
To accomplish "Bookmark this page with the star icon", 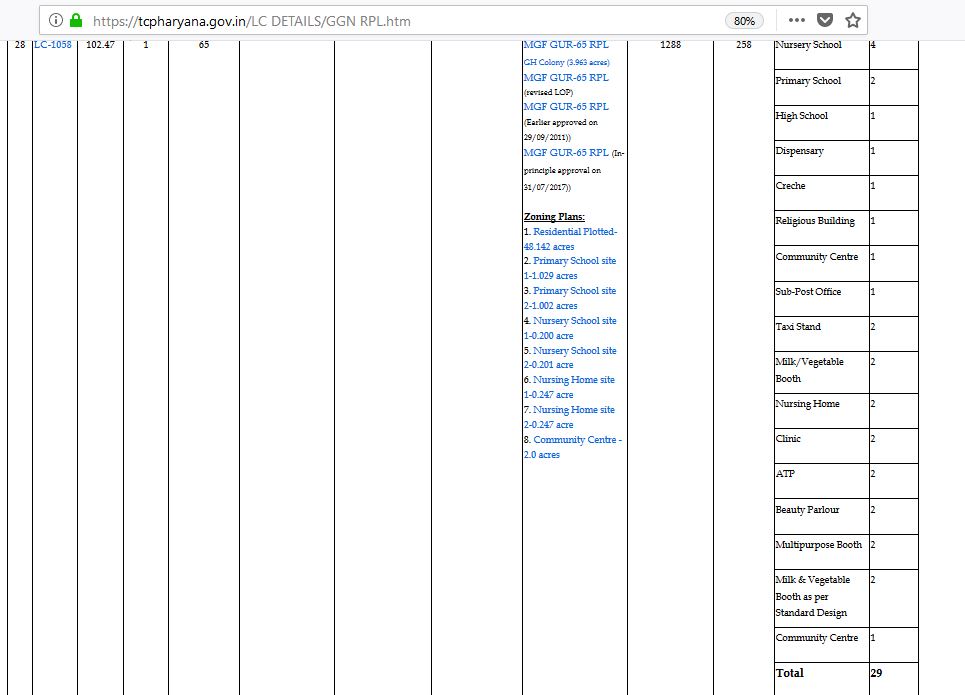I will (852, 20).
